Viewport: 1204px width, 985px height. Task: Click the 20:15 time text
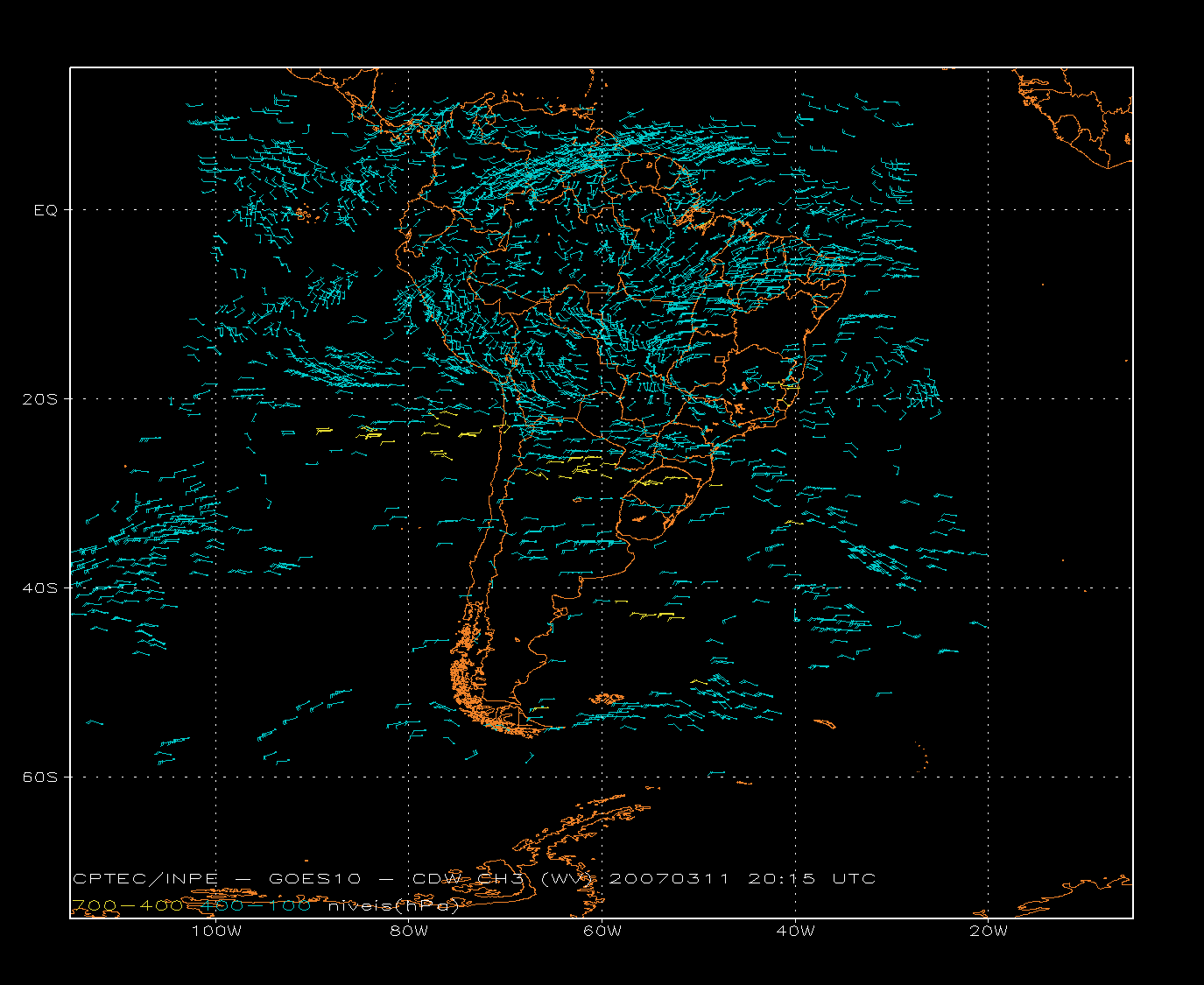(782, 878)
